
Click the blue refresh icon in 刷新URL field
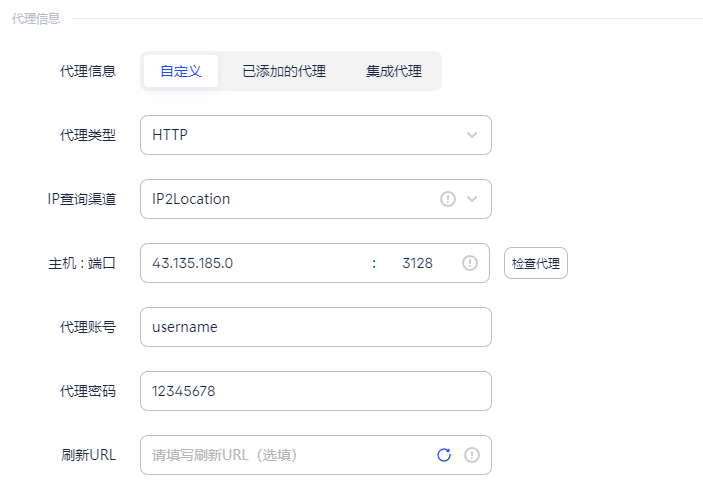pyautogui.click(x=444, y=455)
